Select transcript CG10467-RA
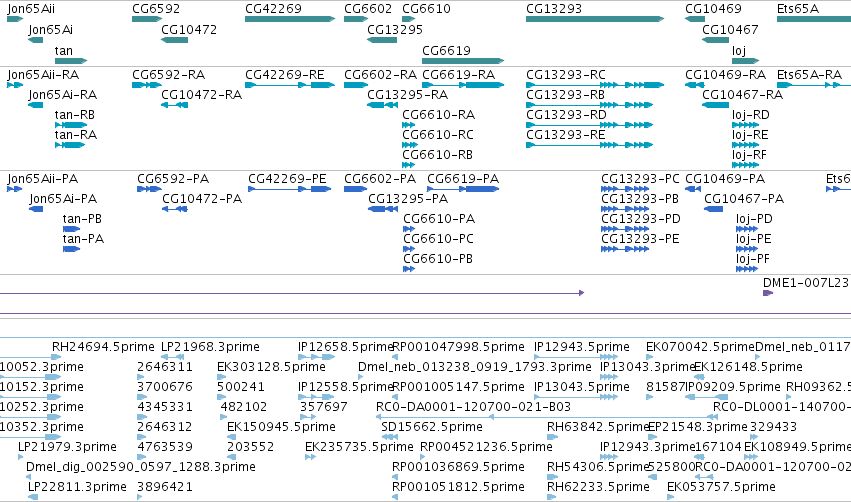Image resolution: width=851 pixels, height=502 pixels. click(x=742, y=95)
